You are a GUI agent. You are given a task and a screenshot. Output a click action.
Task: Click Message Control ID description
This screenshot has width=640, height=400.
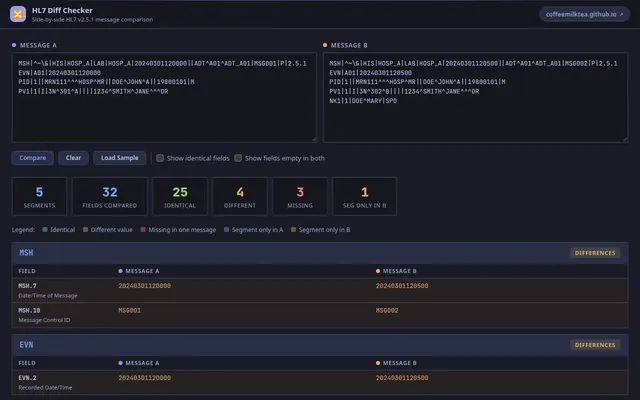coord(44,320)
